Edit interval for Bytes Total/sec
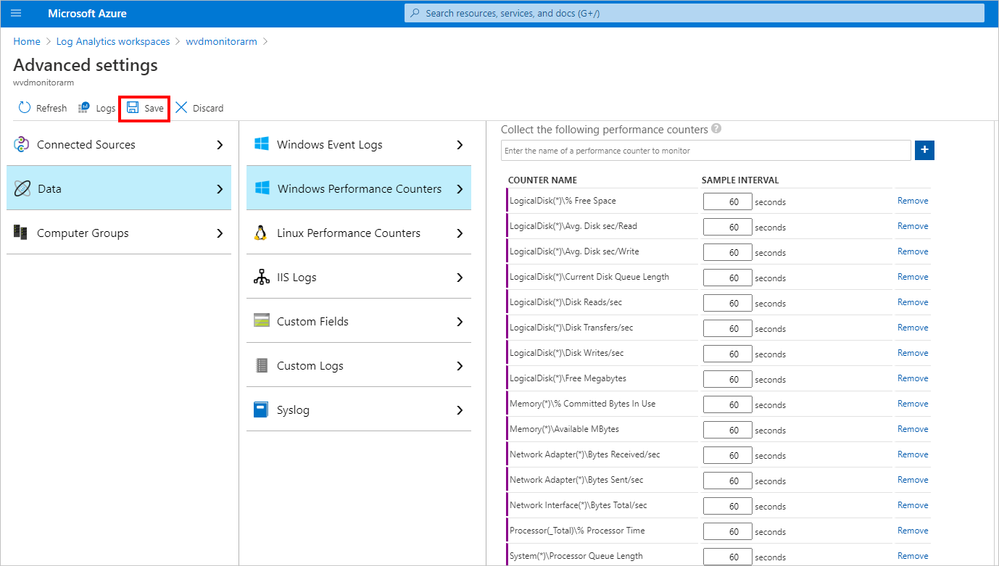The image size is (999, 566). click(x=728, y=506)
